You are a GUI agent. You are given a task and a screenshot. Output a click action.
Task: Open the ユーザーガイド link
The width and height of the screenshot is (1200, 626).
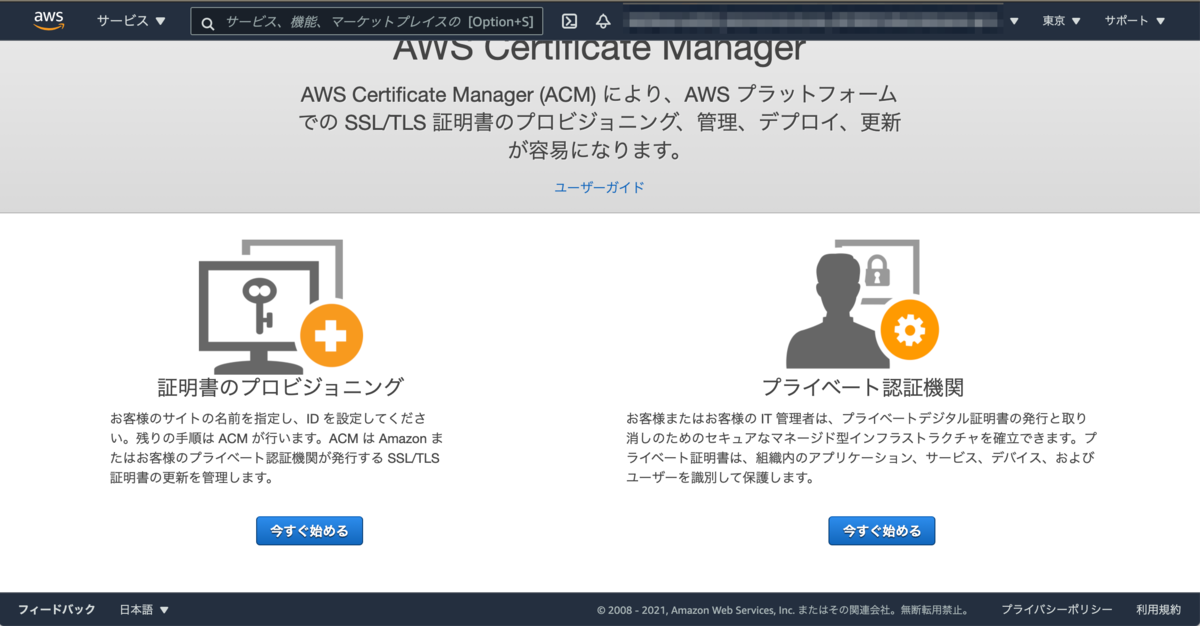click(x=600, y=187)
